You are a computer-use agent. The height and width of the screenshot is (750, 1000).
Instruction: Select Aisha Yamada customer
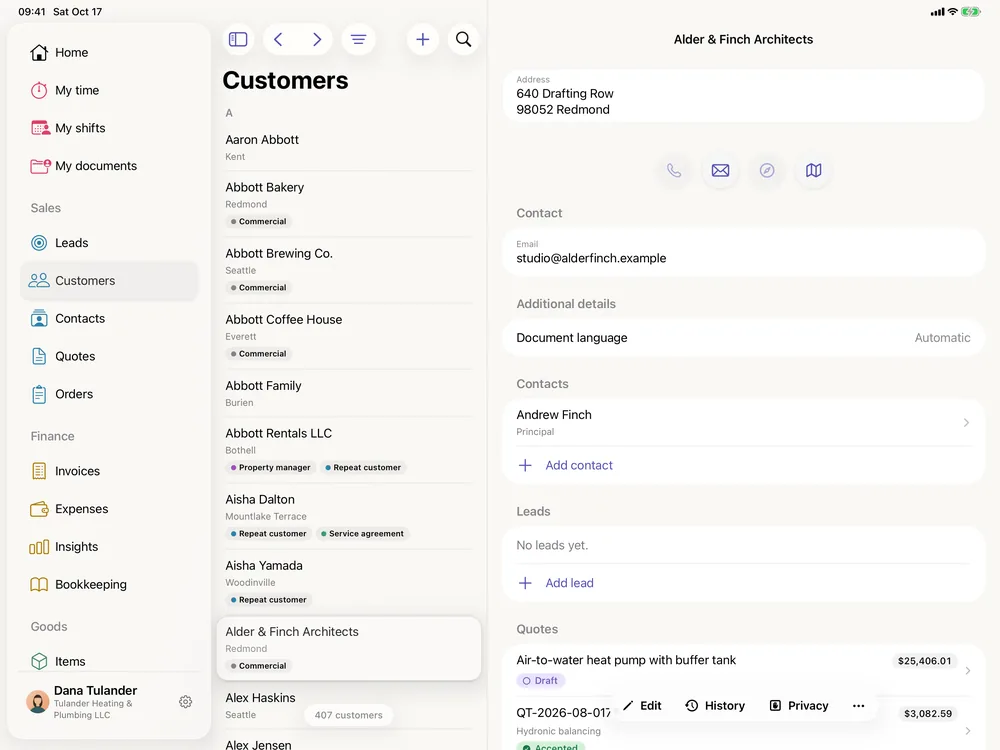[349, 582]
